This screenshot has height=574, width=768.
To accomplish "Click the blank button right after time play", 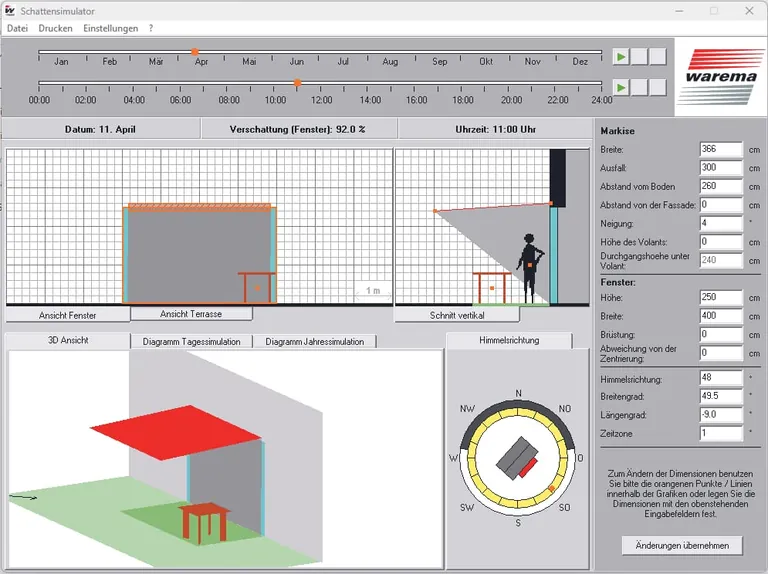I will pyautogui.click(x=639, y=88).
